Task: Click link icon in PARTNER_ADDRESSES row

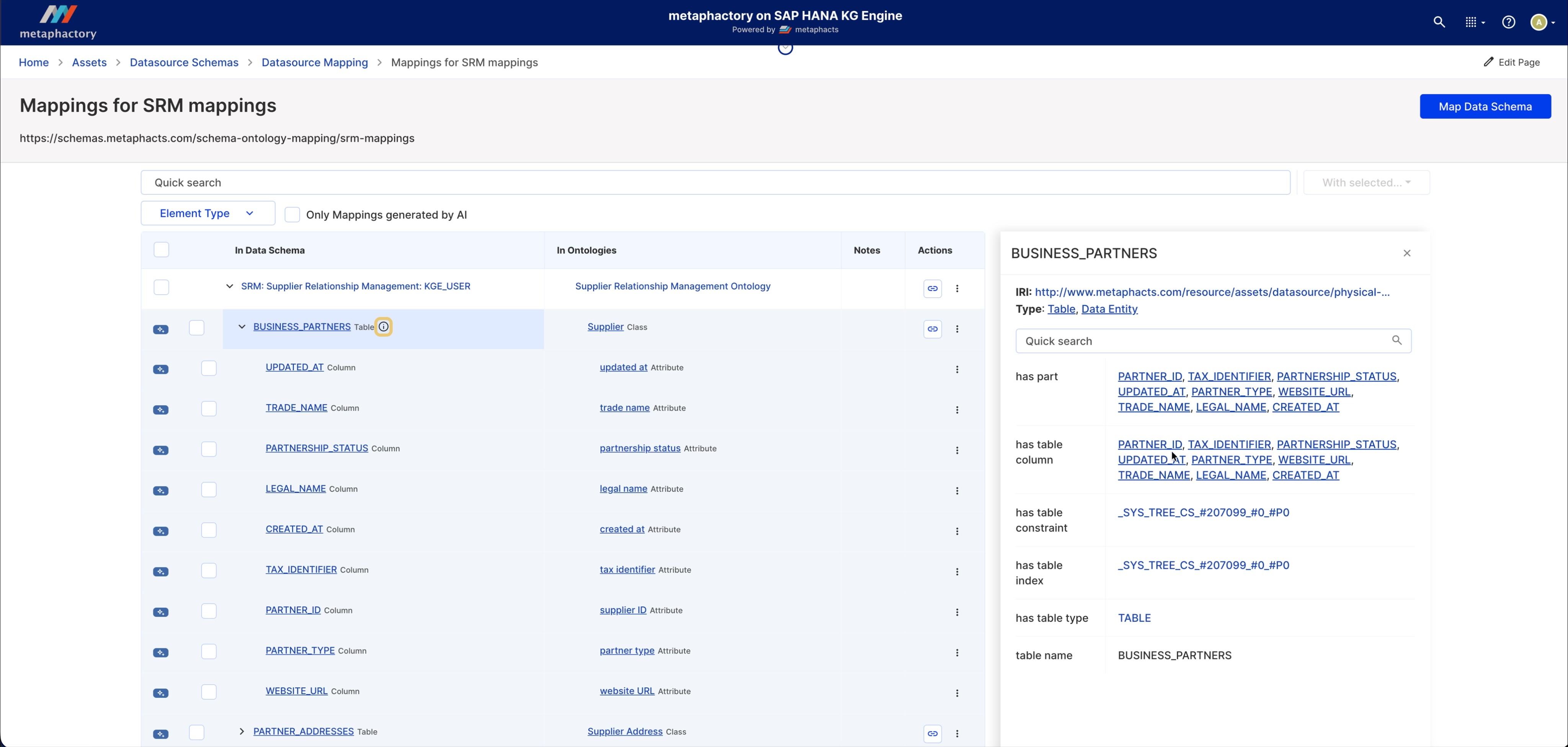Action: [932, 734]
